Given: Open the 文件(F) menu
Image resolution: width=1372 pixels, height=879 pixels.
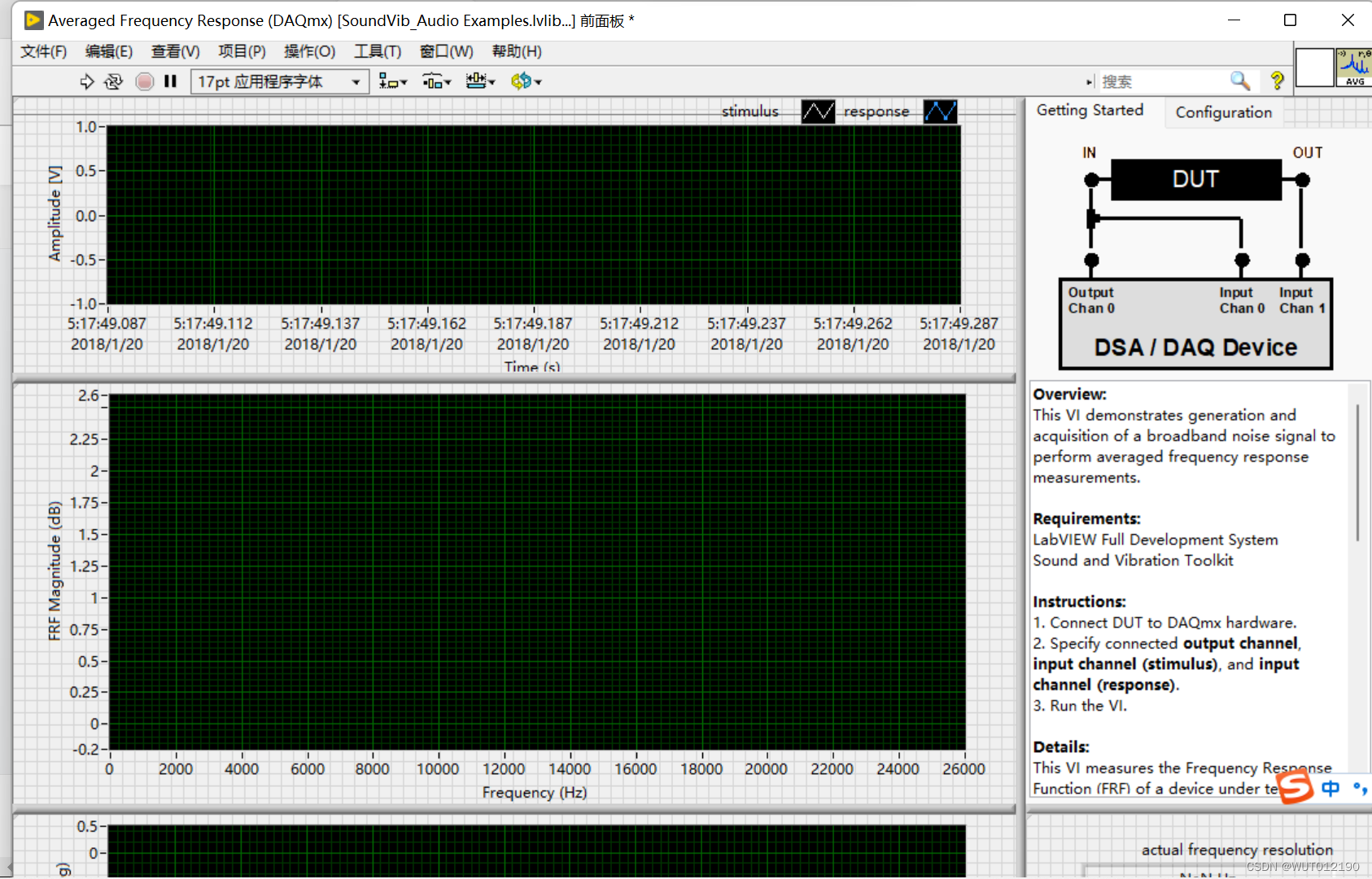Looking at the screenshot, I should tap(43, 51).
